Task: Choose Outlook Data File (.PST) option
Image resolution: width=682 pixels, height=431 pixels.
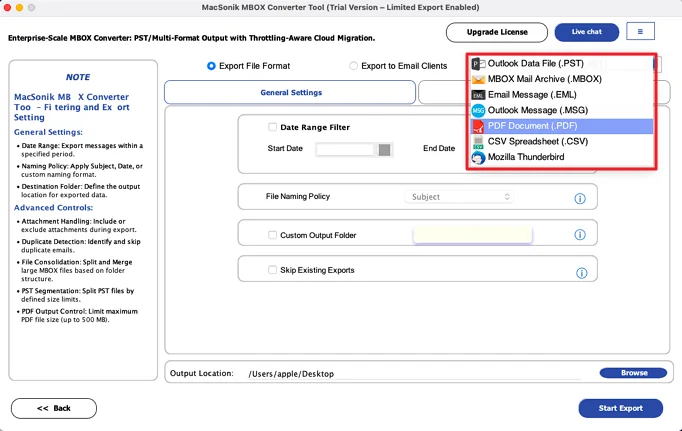Action: 562,63
